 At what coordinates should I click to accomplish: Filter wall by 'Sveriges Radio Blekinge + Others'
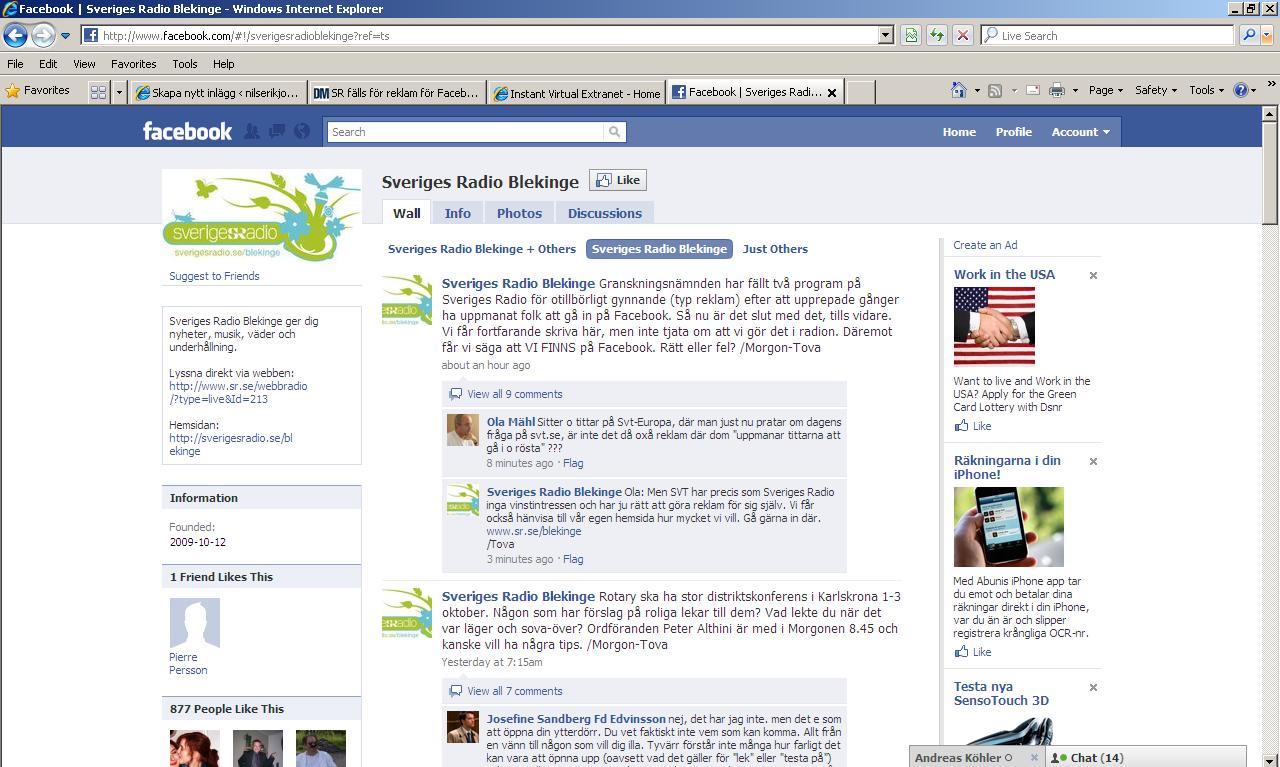point(482,249)
